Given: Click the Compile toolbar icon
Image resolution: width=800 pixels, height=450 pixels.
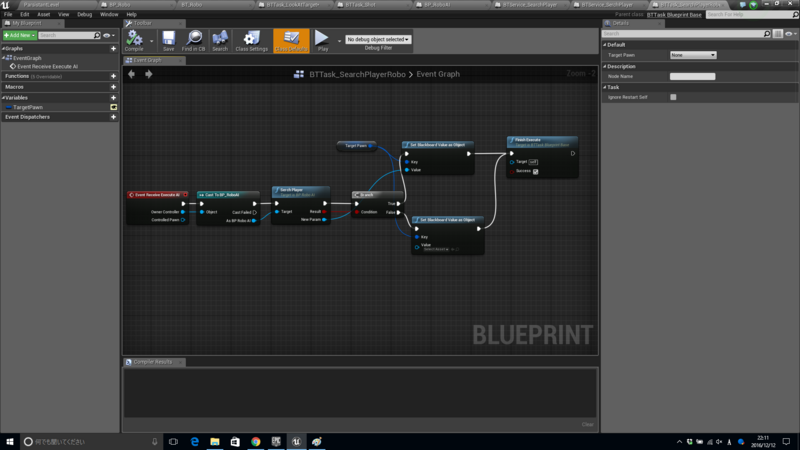Looking at the screenshot, I should coord(134,41).
